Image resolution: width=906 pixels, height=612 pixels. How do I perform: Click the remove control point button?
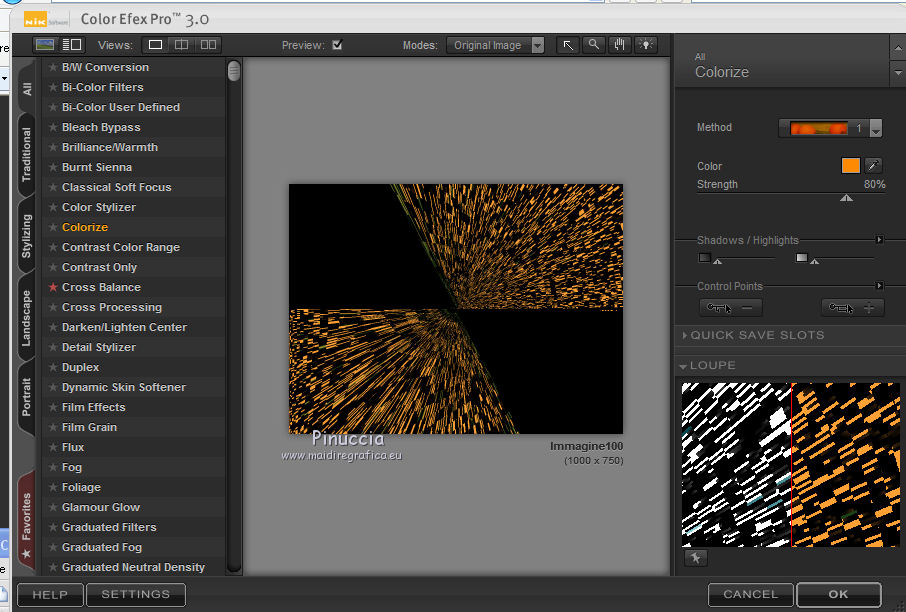730,308
